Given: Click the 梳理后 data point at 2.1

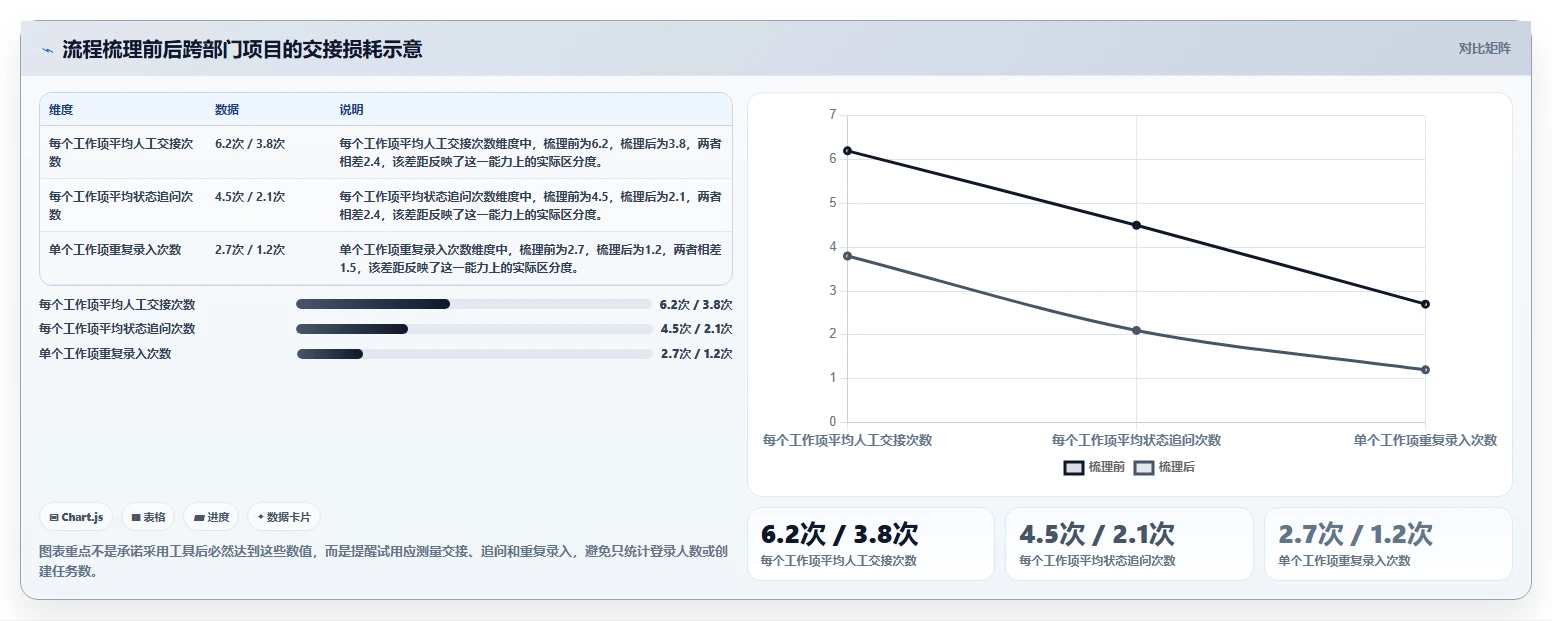Looking at the screenshot, I should (x=1136, y=330).
